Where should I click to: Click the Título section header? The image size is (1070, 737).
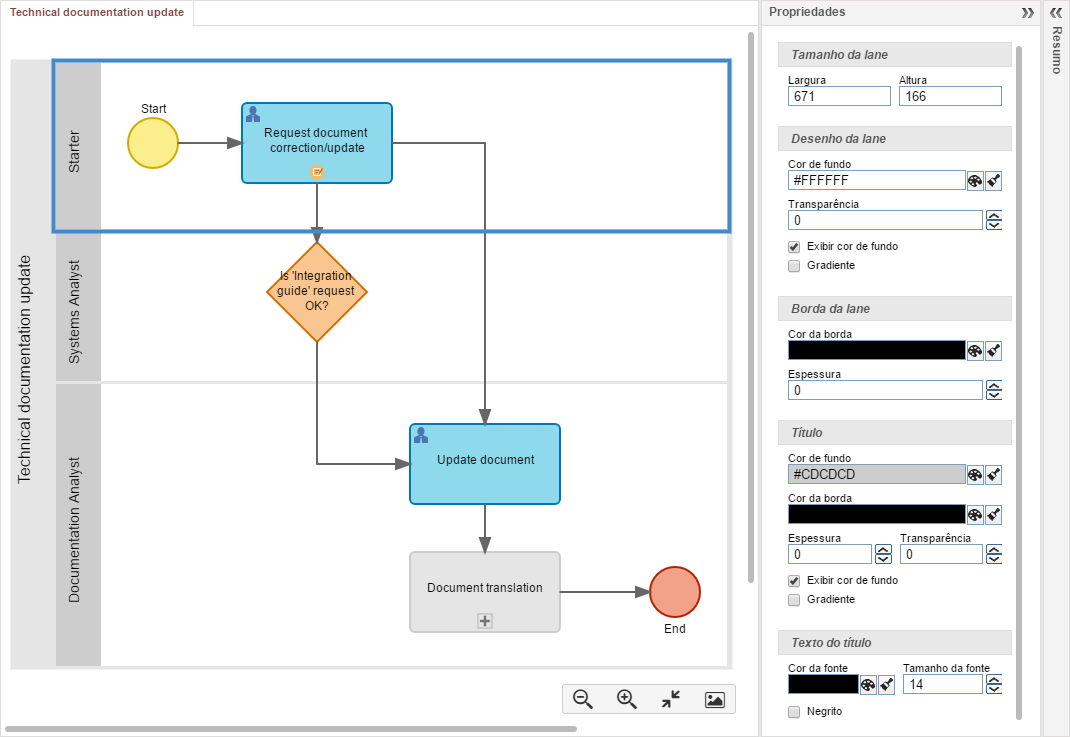point(894,433)
